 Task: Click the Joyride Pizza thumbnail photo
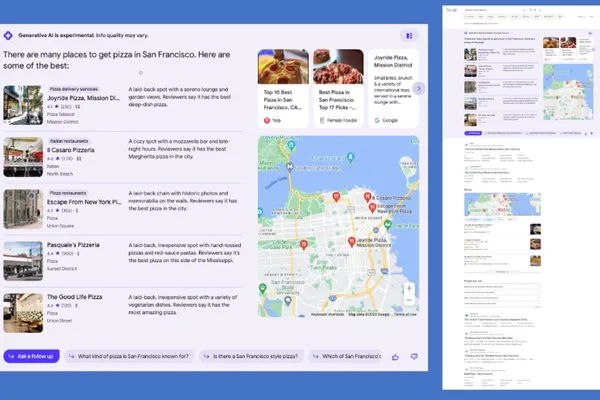click(23, 105)
